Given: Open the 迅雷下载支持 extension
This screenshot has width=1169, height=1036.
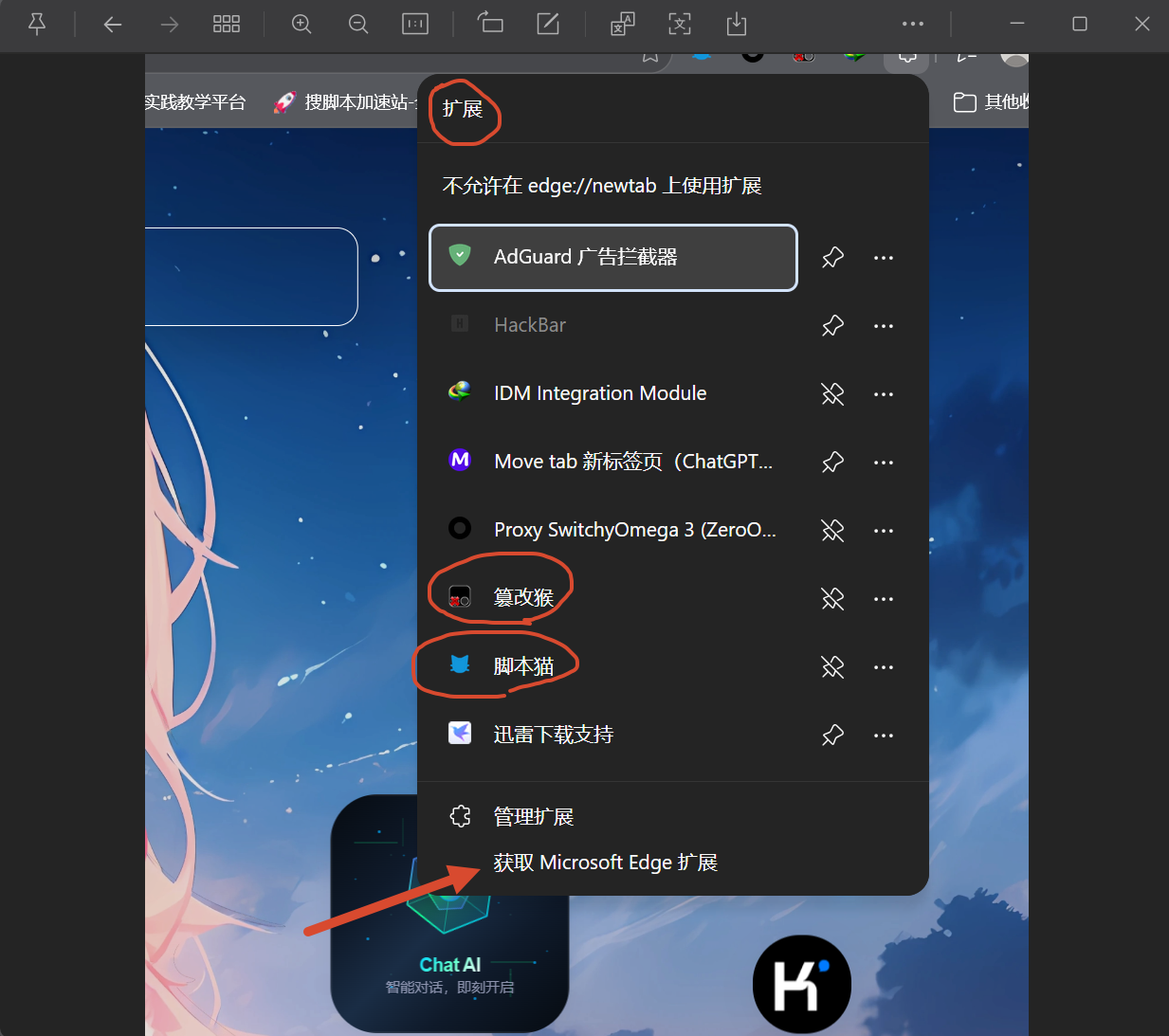Looking at the screenshot, I should click(613, 735).
